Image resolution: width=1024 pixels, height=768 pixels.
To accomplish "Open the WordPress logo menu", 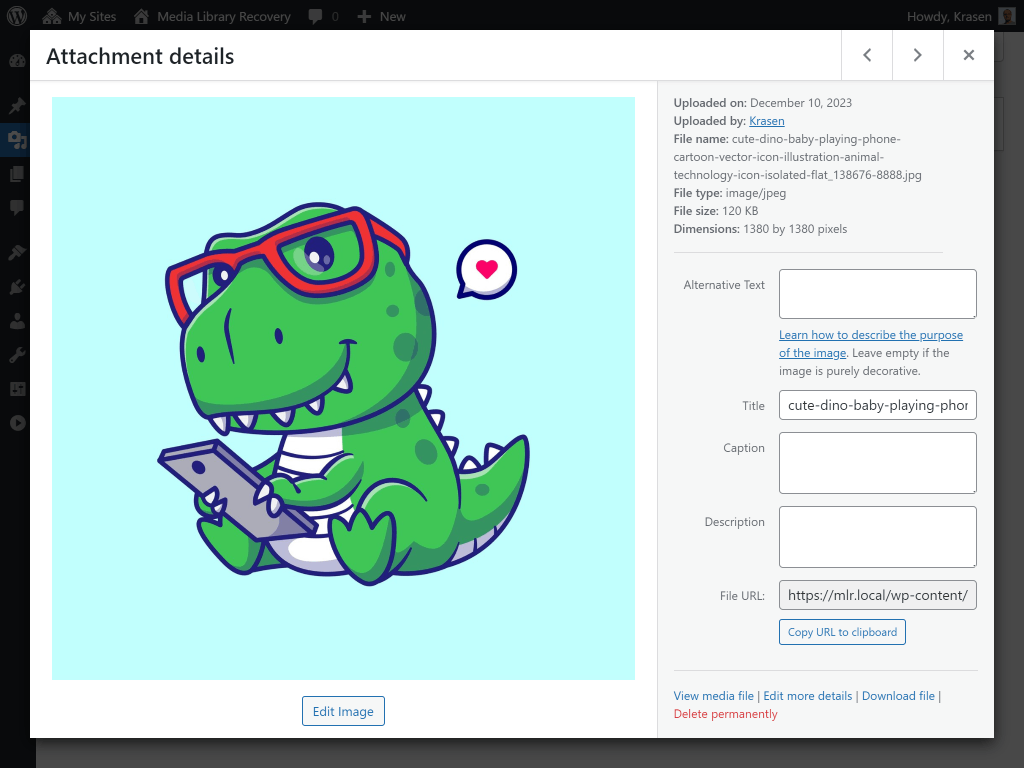I will point(17,16).
